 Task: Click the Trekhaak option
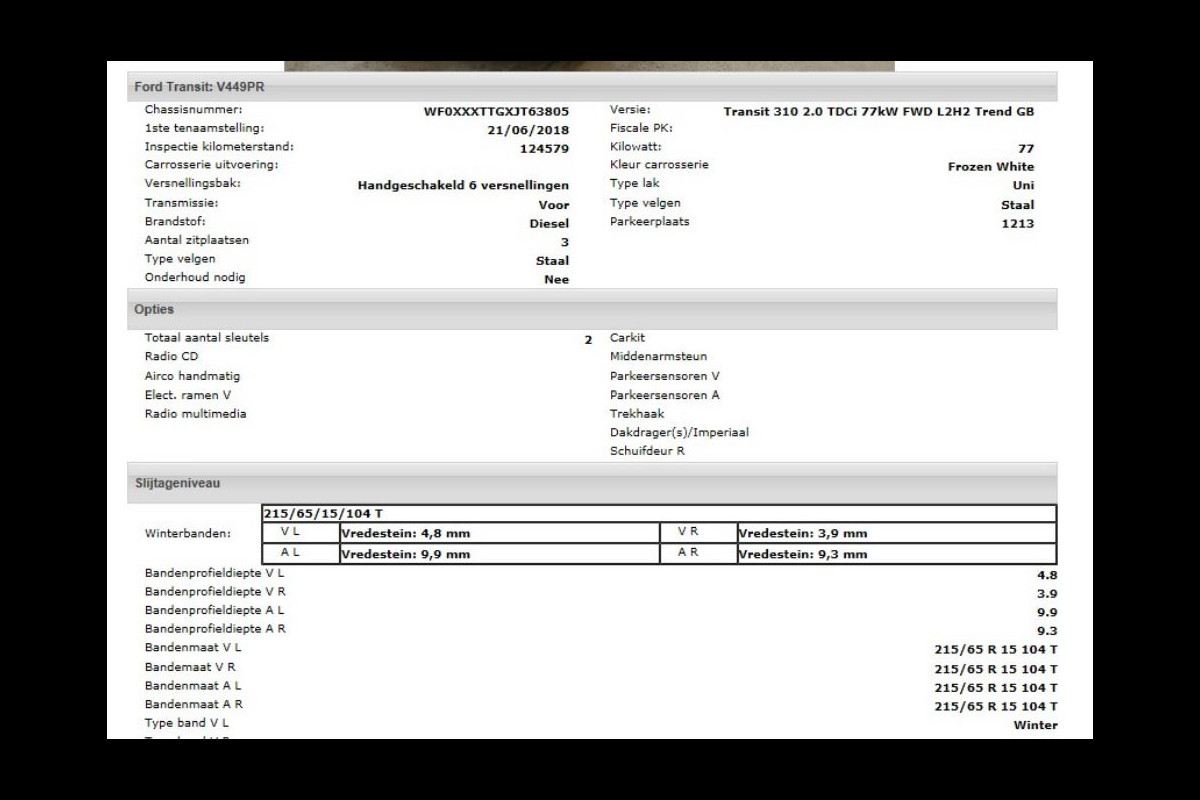coord(637,414)
